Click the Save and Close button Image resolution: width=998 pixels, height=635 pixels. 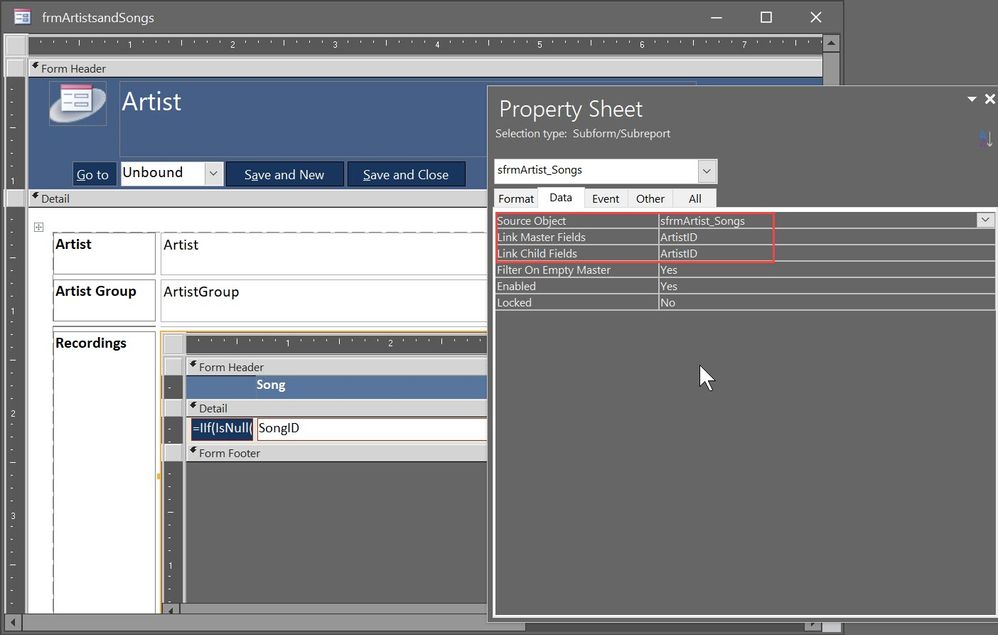[406, 174]
